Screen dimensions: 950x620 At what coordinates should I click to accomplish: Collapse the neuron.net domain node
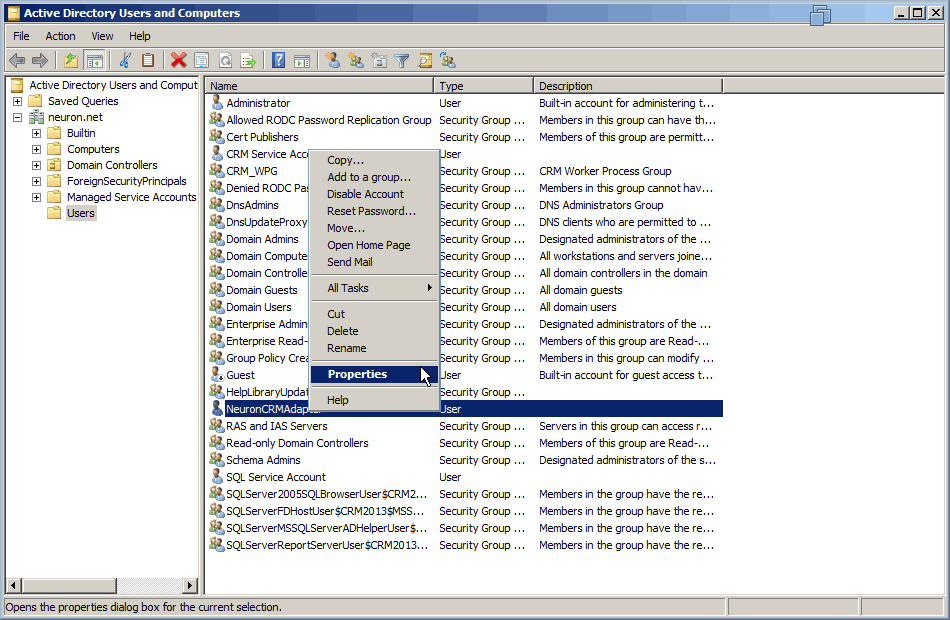pyautogui.click(x=18, y=117)
